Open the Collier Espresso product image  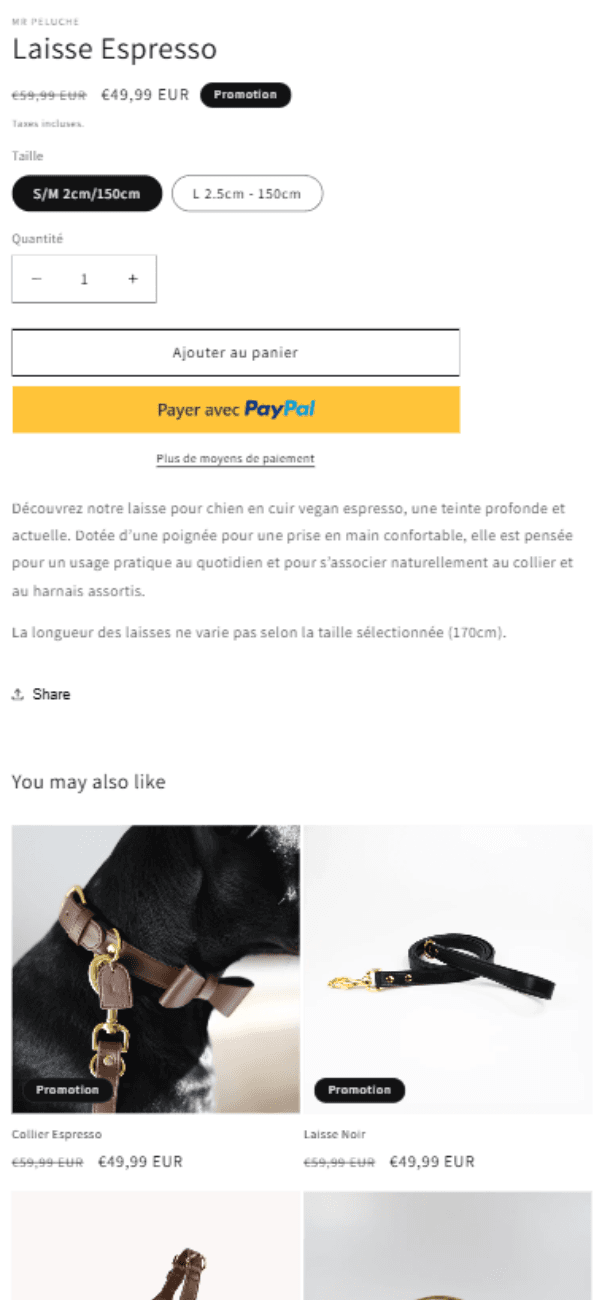point(156,969)
